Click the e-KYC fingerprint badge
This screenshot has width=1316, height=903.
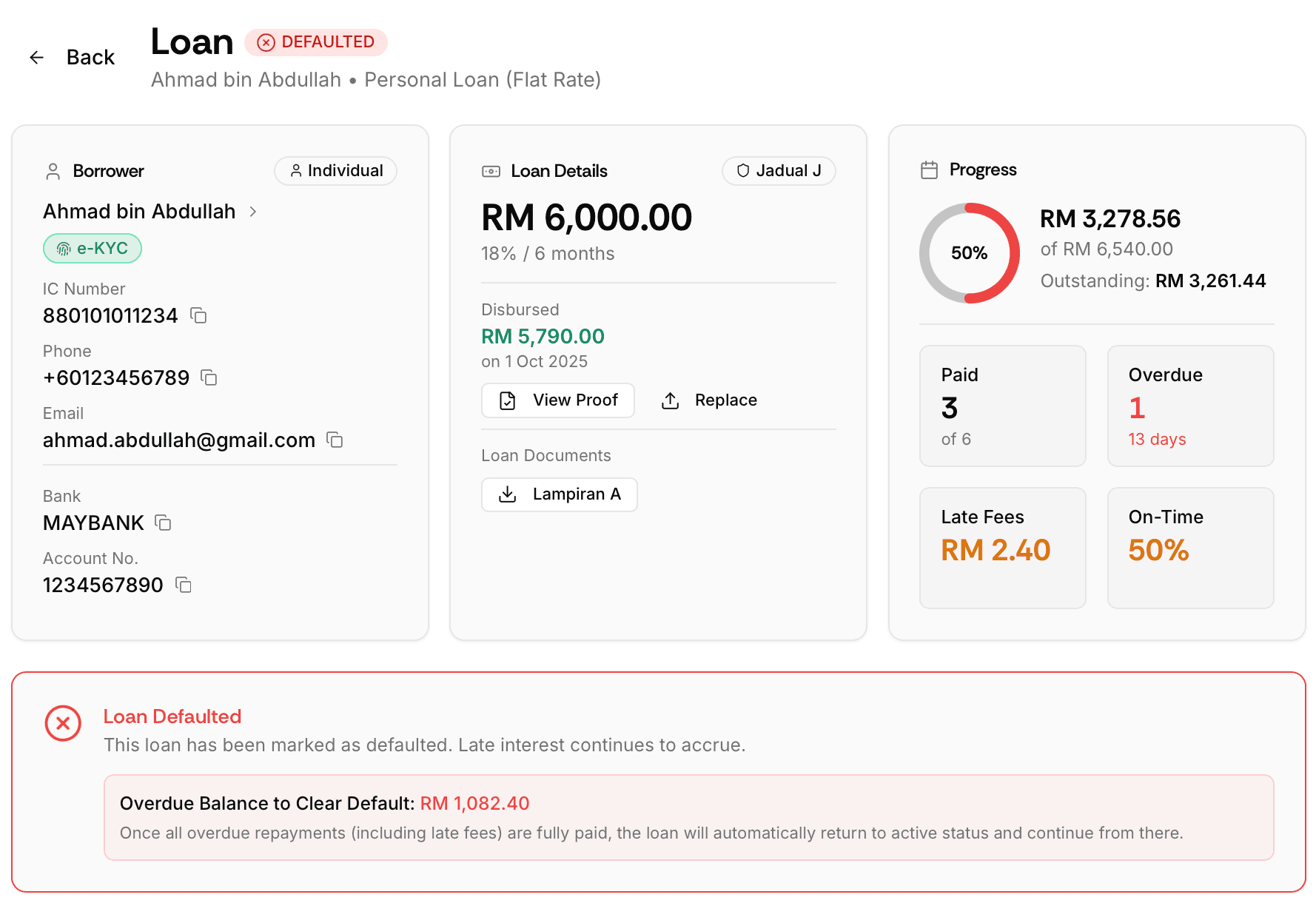92,249
